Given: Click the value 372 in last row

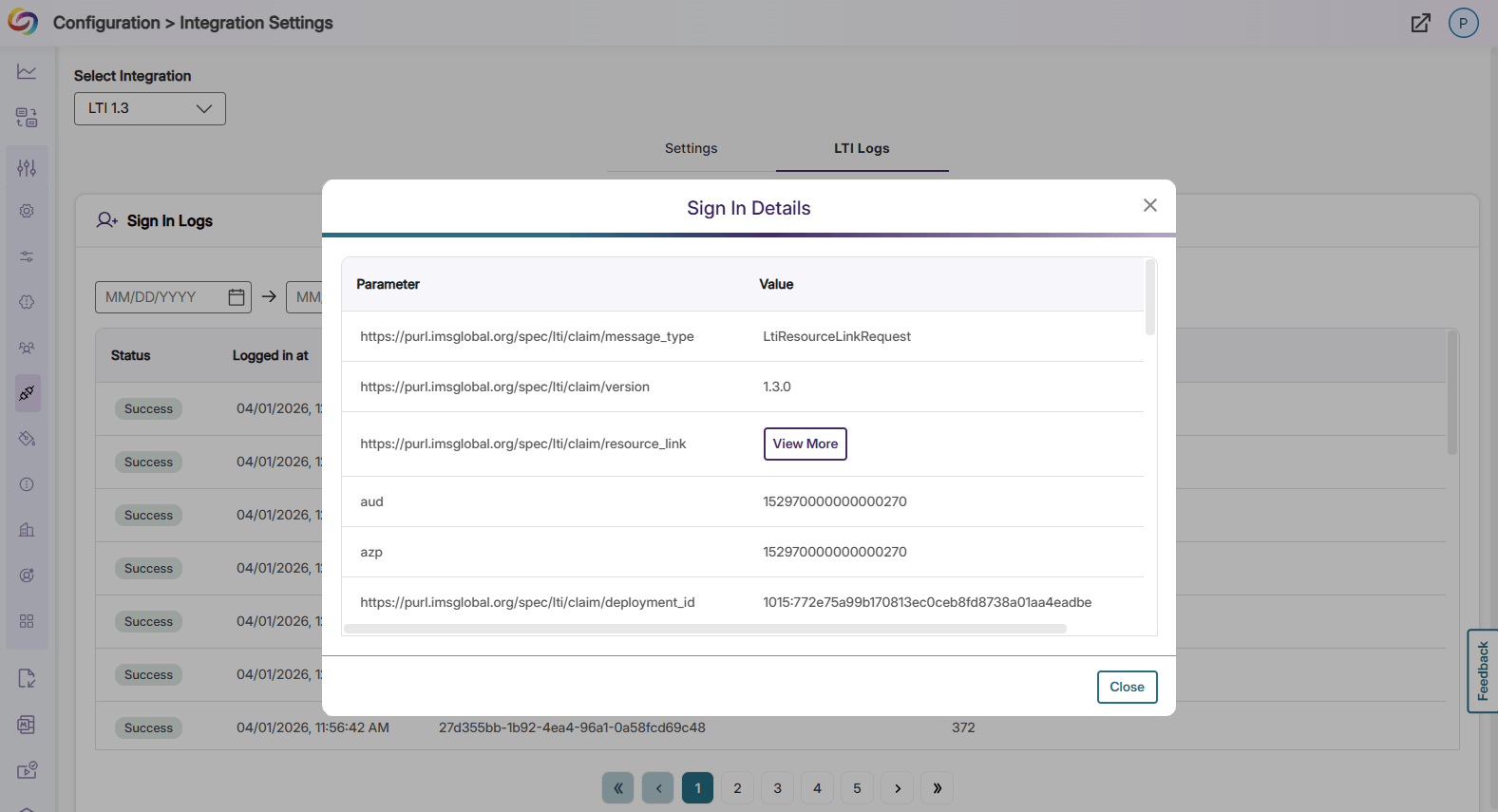Looking at the screenshot, I should [x=963, y=727].
